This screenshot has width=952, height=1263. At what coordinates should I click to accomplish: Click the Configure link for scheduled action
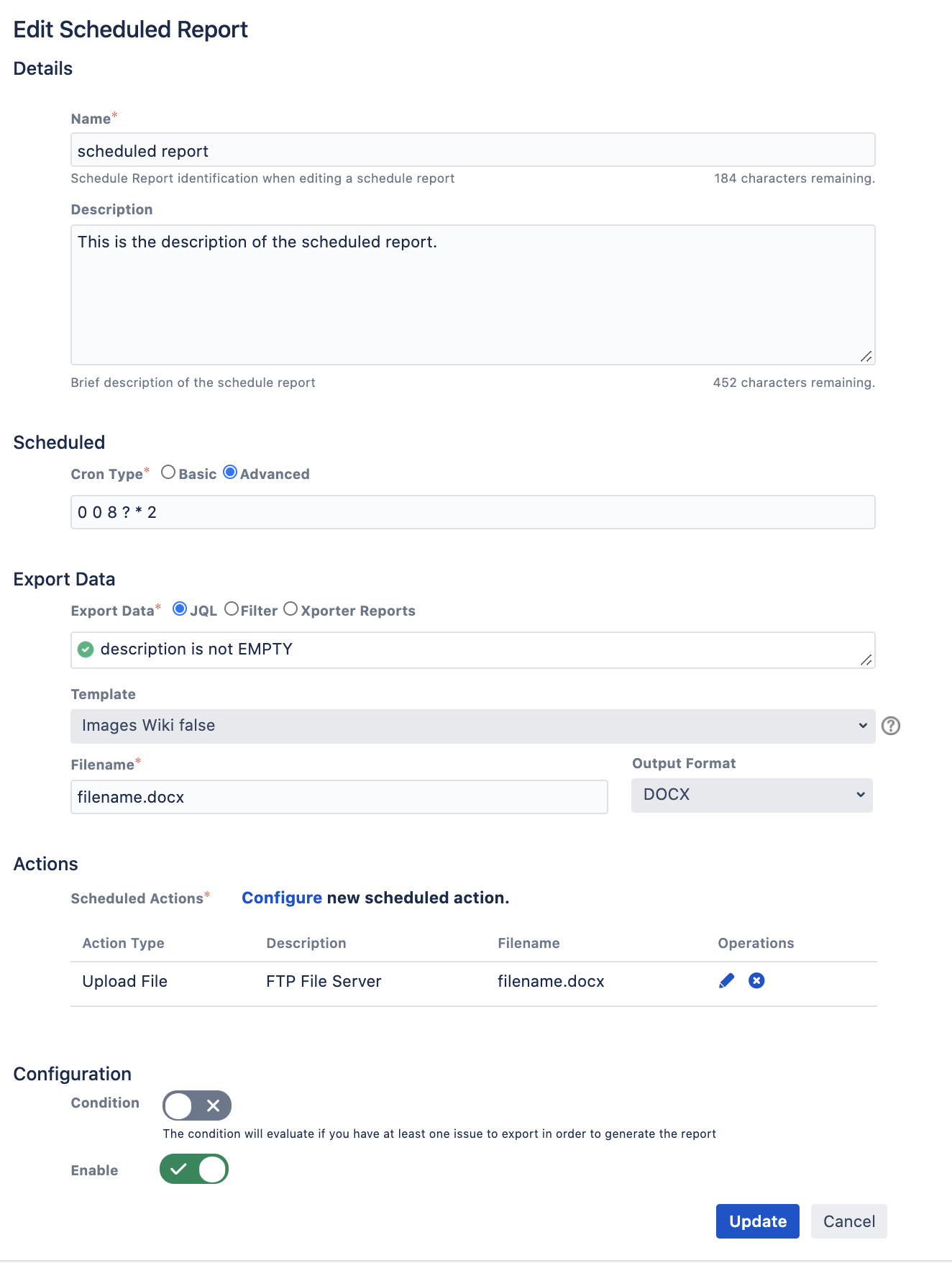[281, 898]
